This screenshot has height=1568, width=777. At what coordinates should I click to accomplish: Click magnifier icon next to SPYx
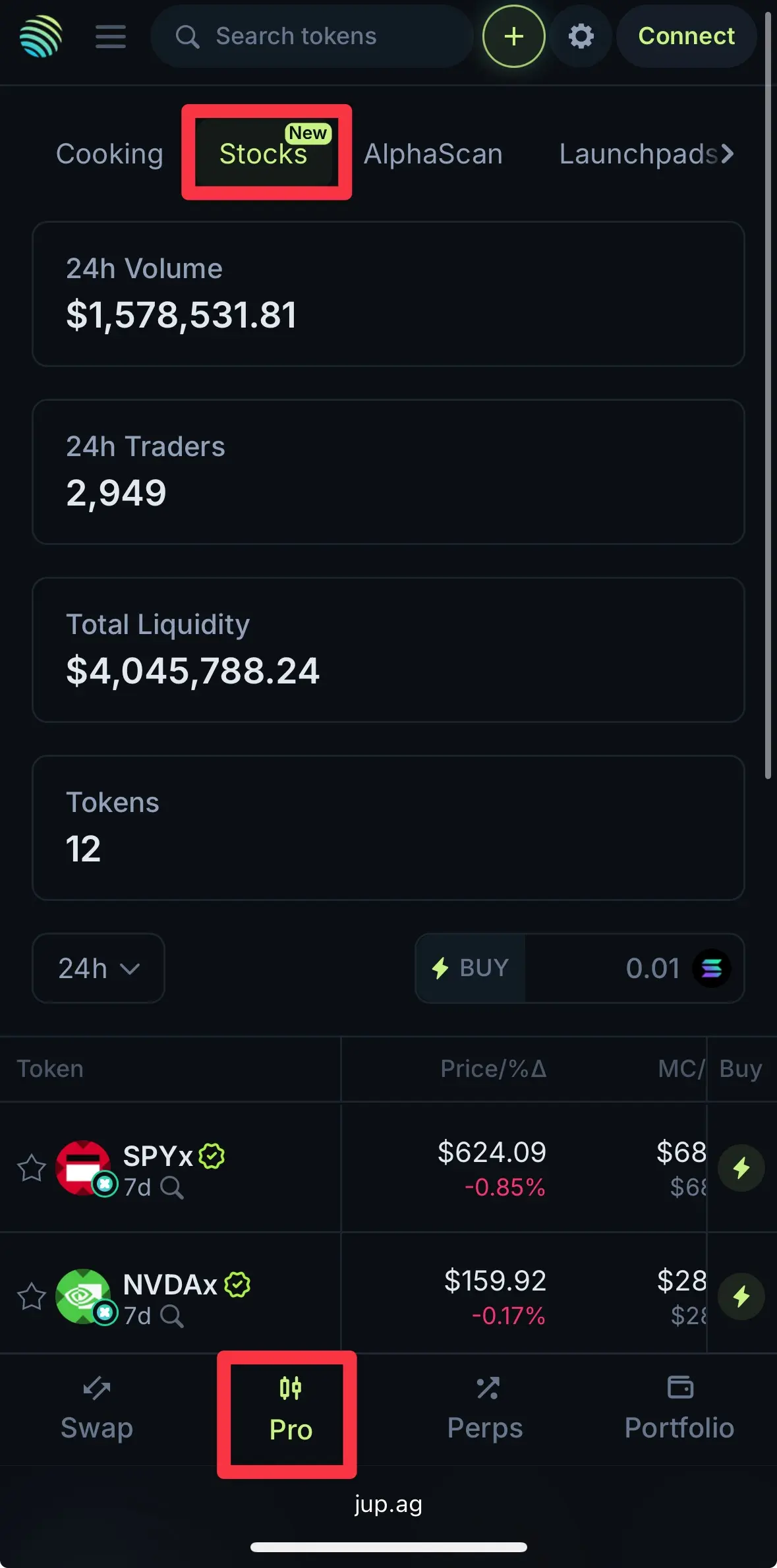click(172, 1188)
